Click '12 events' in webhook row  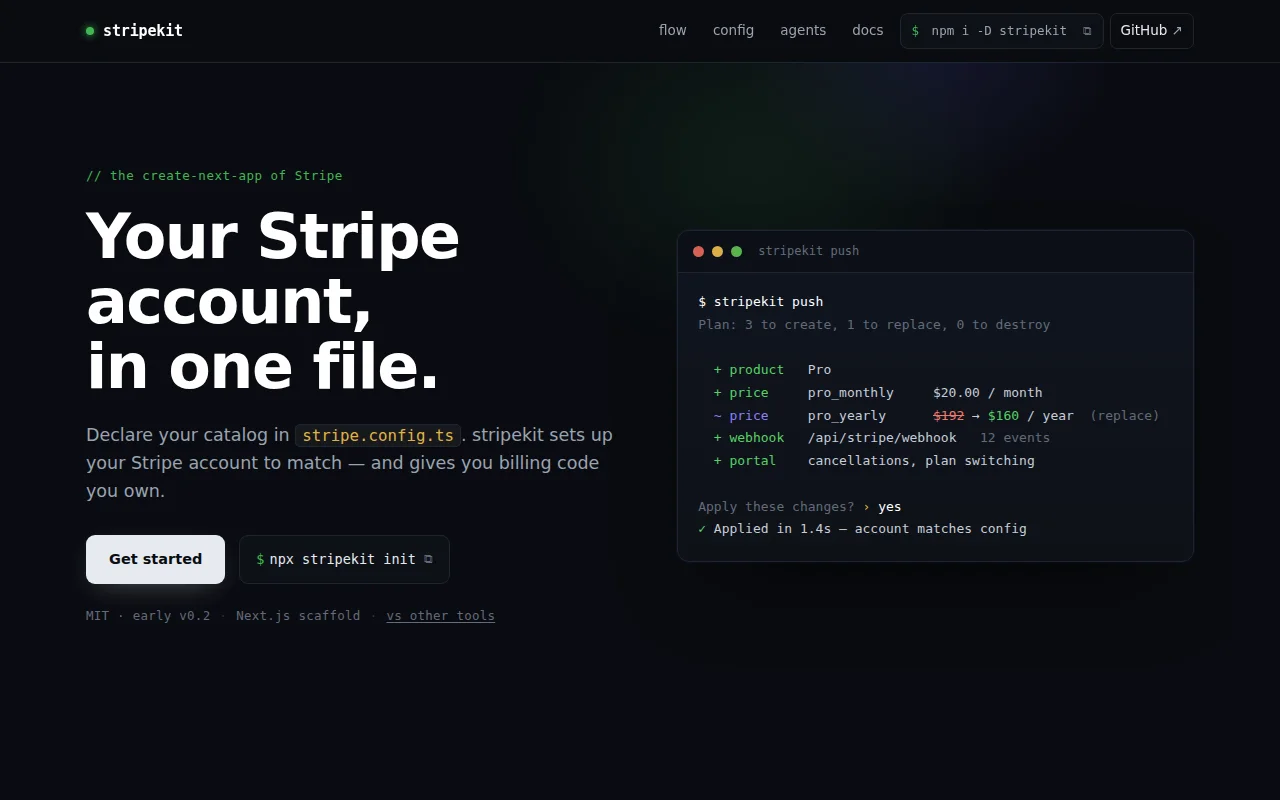point(1015,438)
